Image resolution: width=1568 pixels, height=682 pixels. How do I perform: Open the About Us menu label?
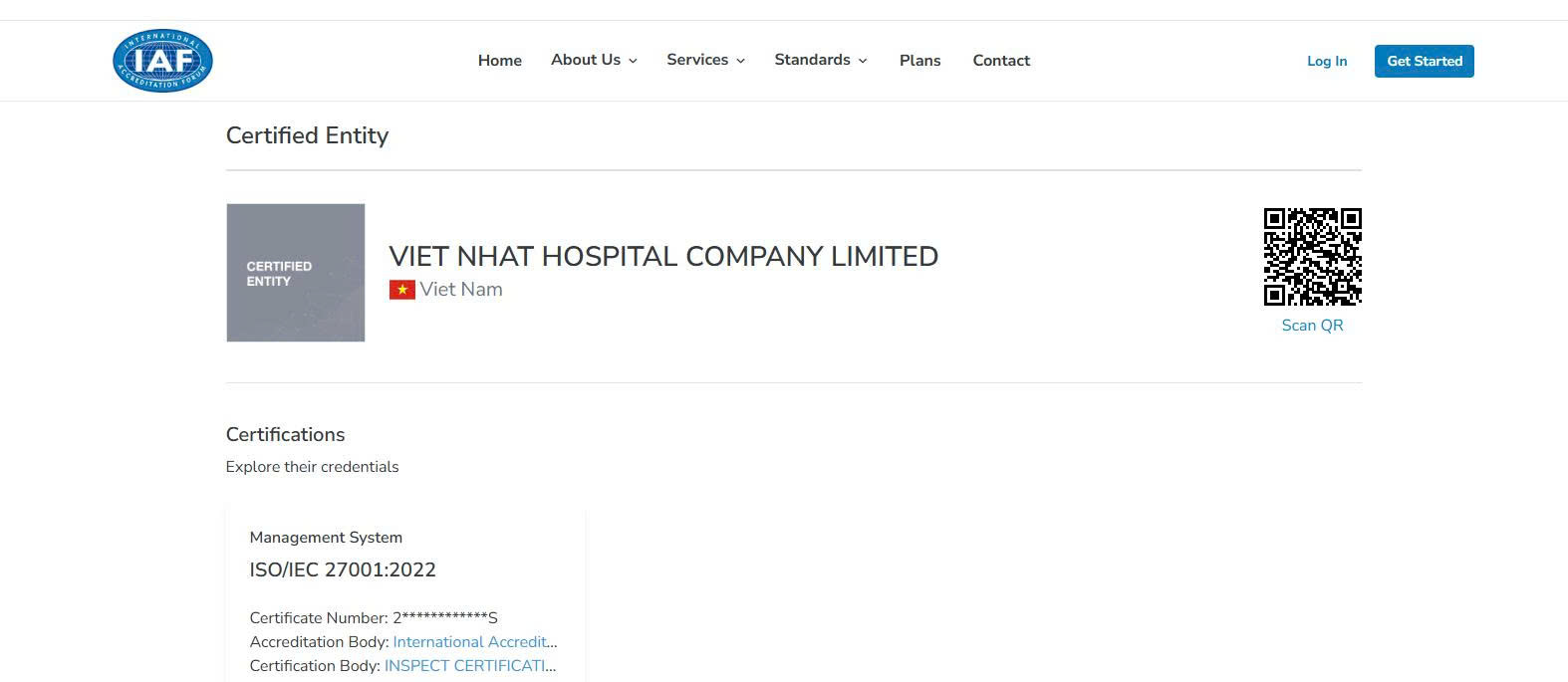point(586,60)
